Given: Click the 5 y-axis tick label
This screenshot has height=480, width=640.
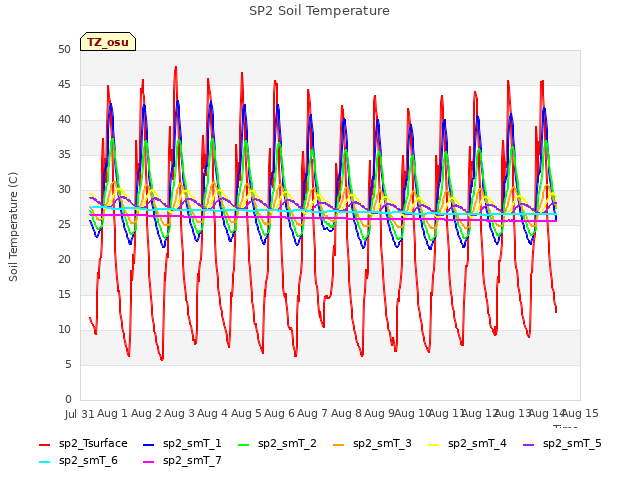Looking at the screenshot, I should pos(68,364).
